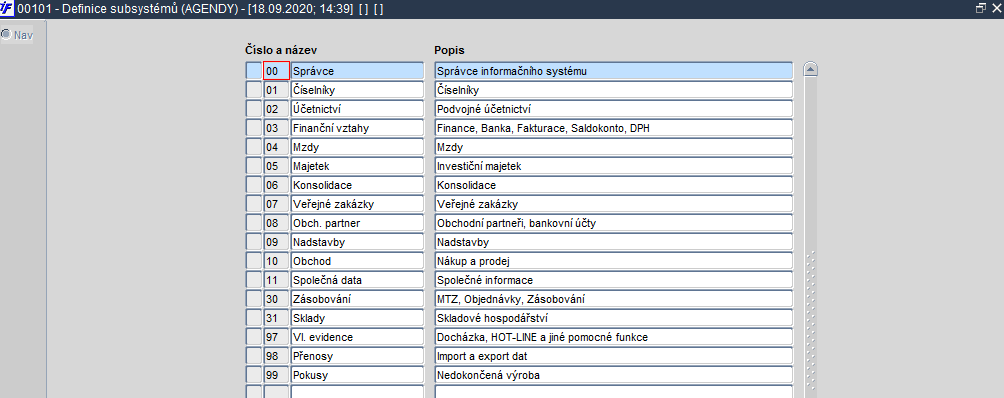Image resolution: width=1004 pixels, height=398 pixels.
Task: Click the number field 30
Action: point(276,299)
